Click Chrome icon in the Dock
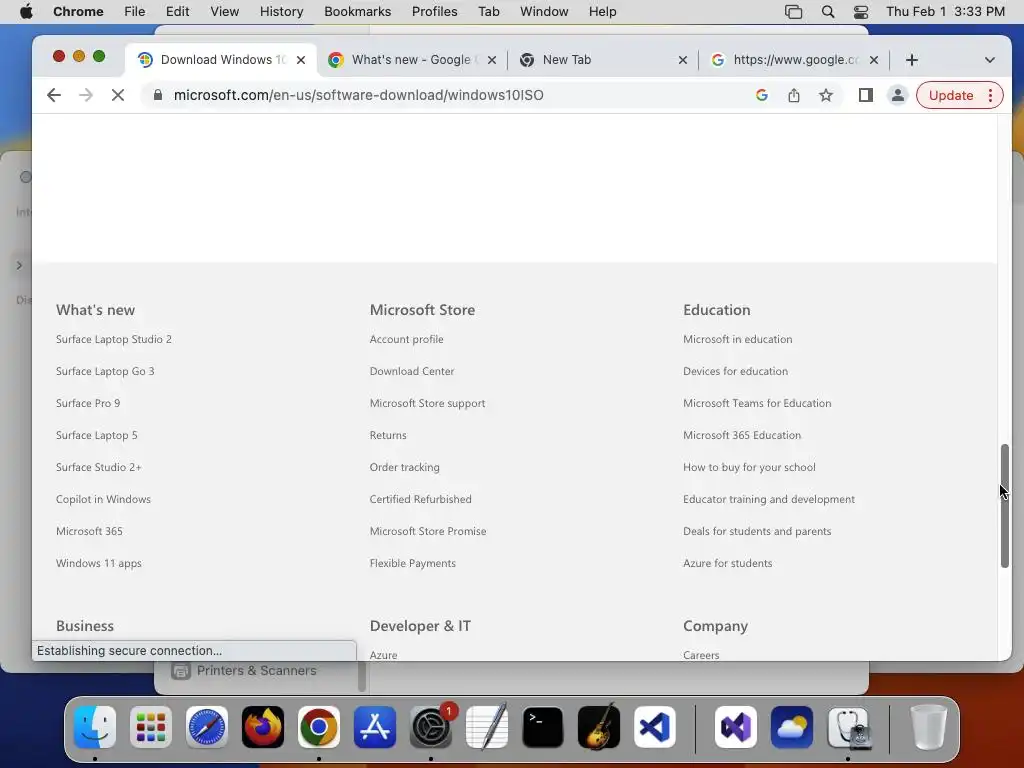This screenshot has height=768, width=1024. [319, 727]
